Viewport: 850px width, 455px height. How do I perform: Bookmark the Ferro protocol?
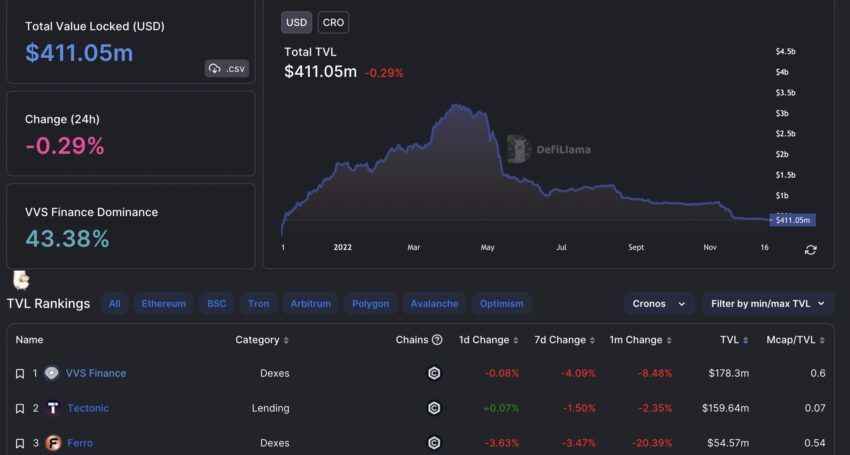19,443
